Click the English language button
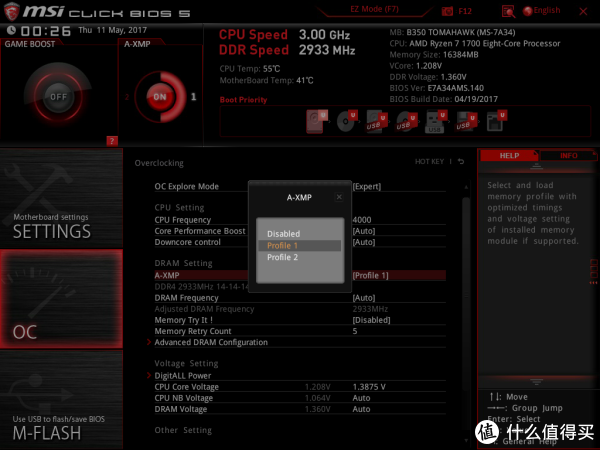 (x=547, y=10)
